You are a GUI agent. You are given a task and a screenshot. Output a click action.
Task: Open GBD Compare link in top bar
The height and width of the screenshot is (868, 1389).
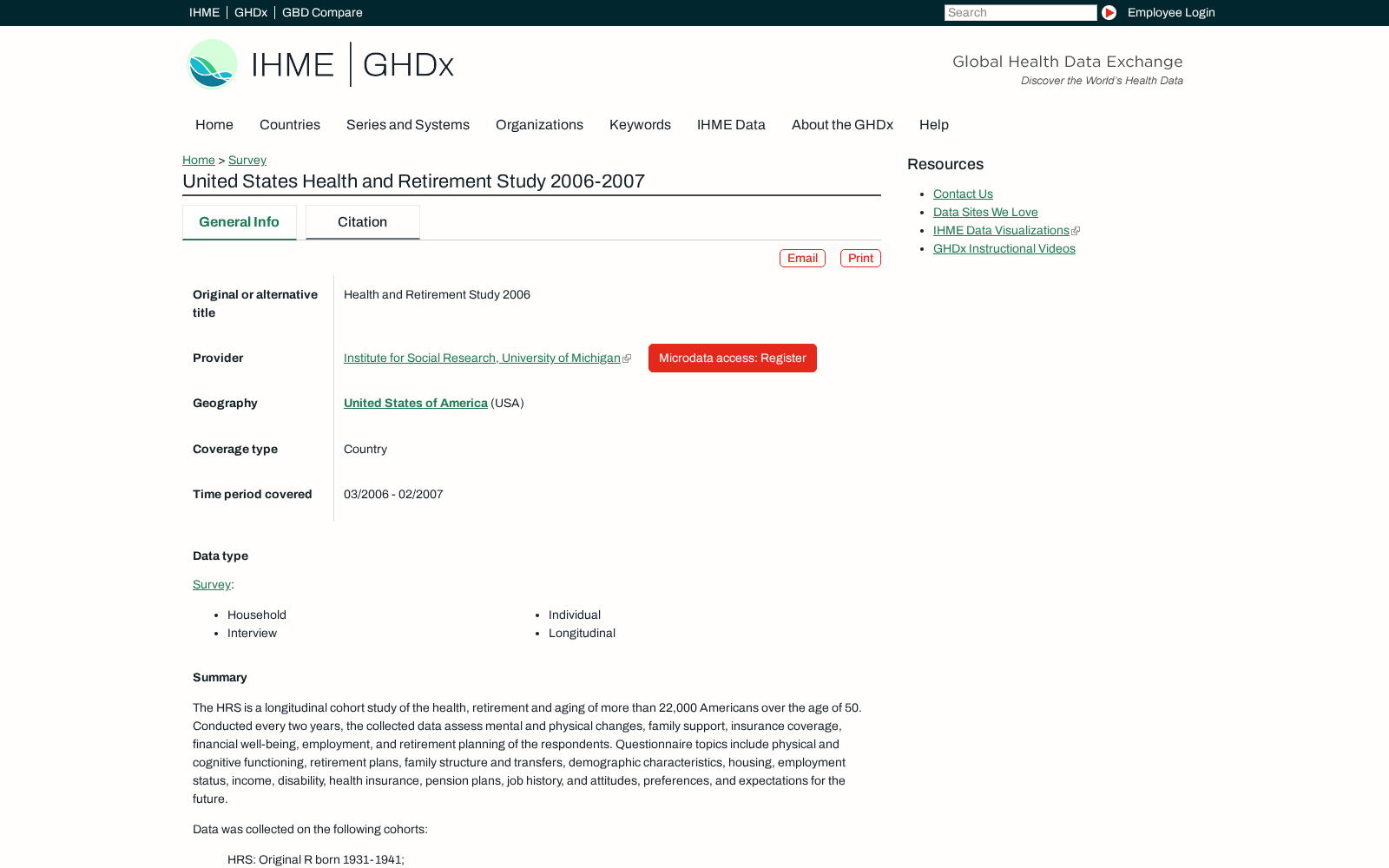(x=322, y=12)
